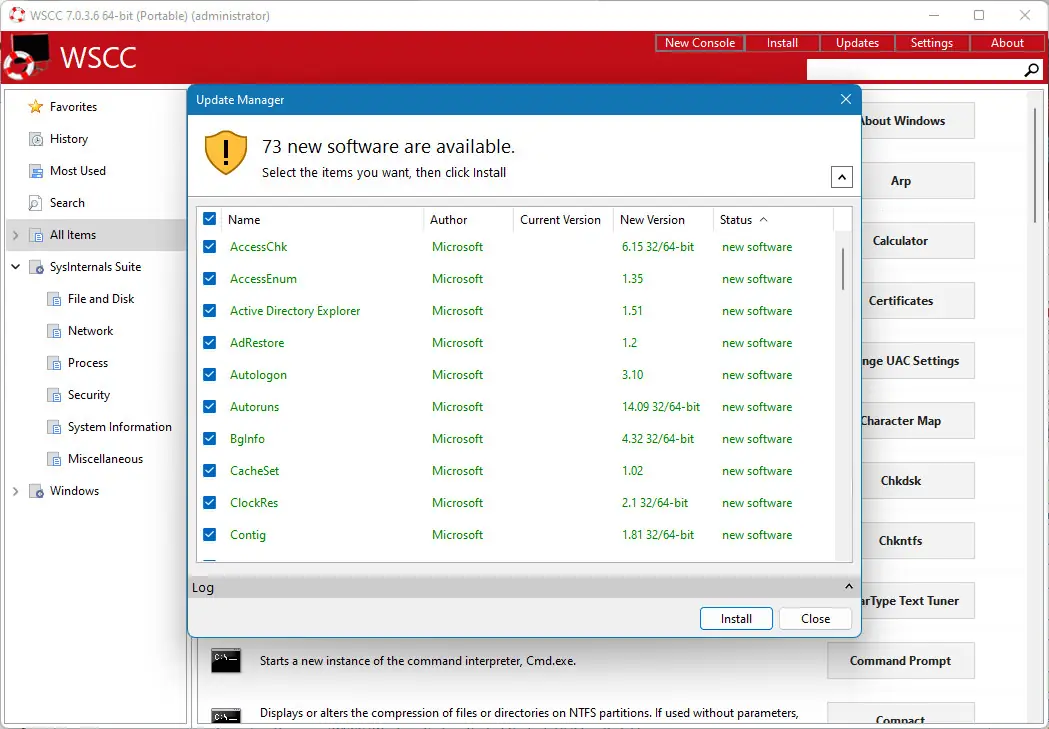Viewport: 1049px width, 729px height.
Task: Uncheck the AccessChk checkbox
Action: click(x=209, y=247)
